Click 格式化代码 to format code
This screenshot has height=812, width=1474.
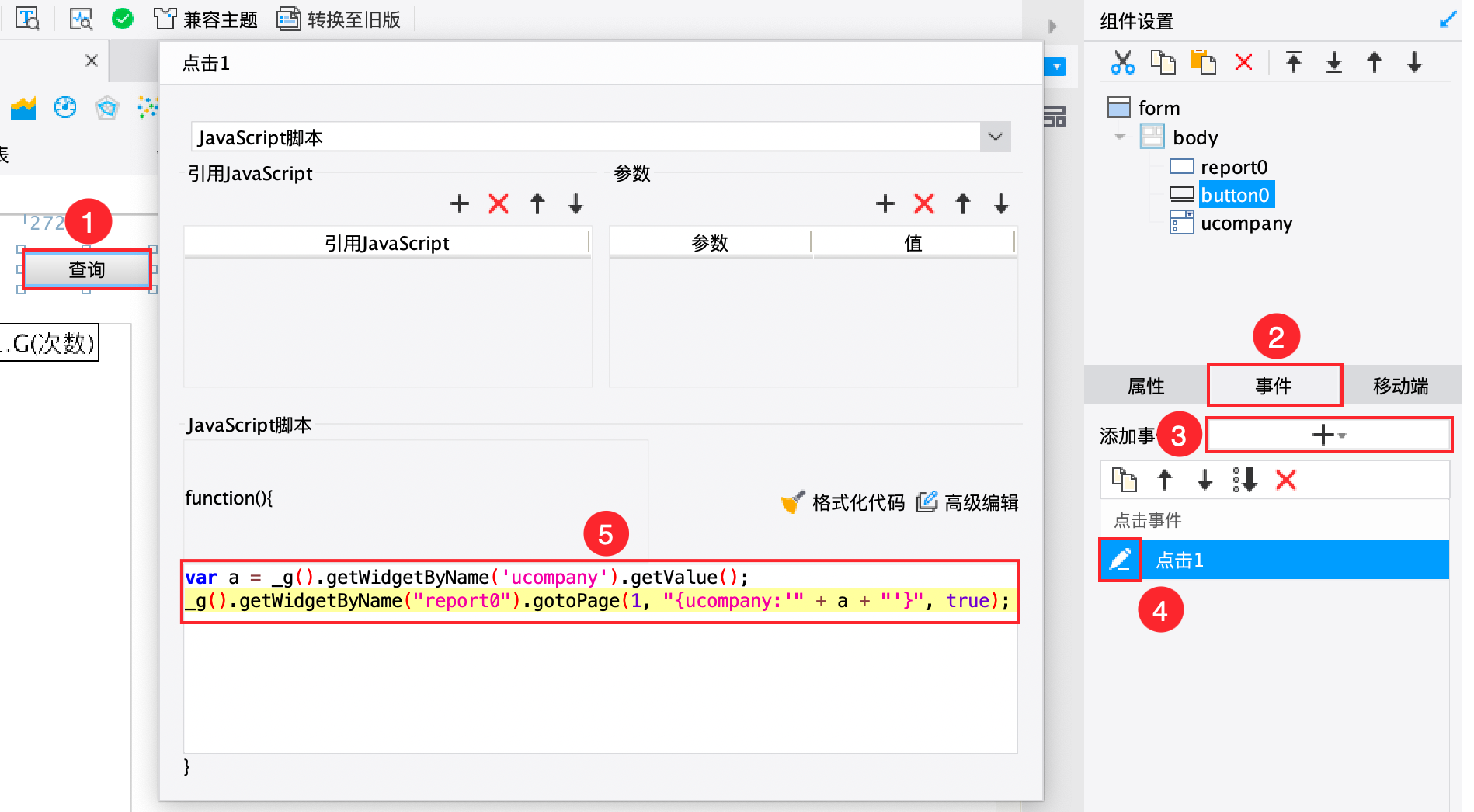tap(843, 502)
